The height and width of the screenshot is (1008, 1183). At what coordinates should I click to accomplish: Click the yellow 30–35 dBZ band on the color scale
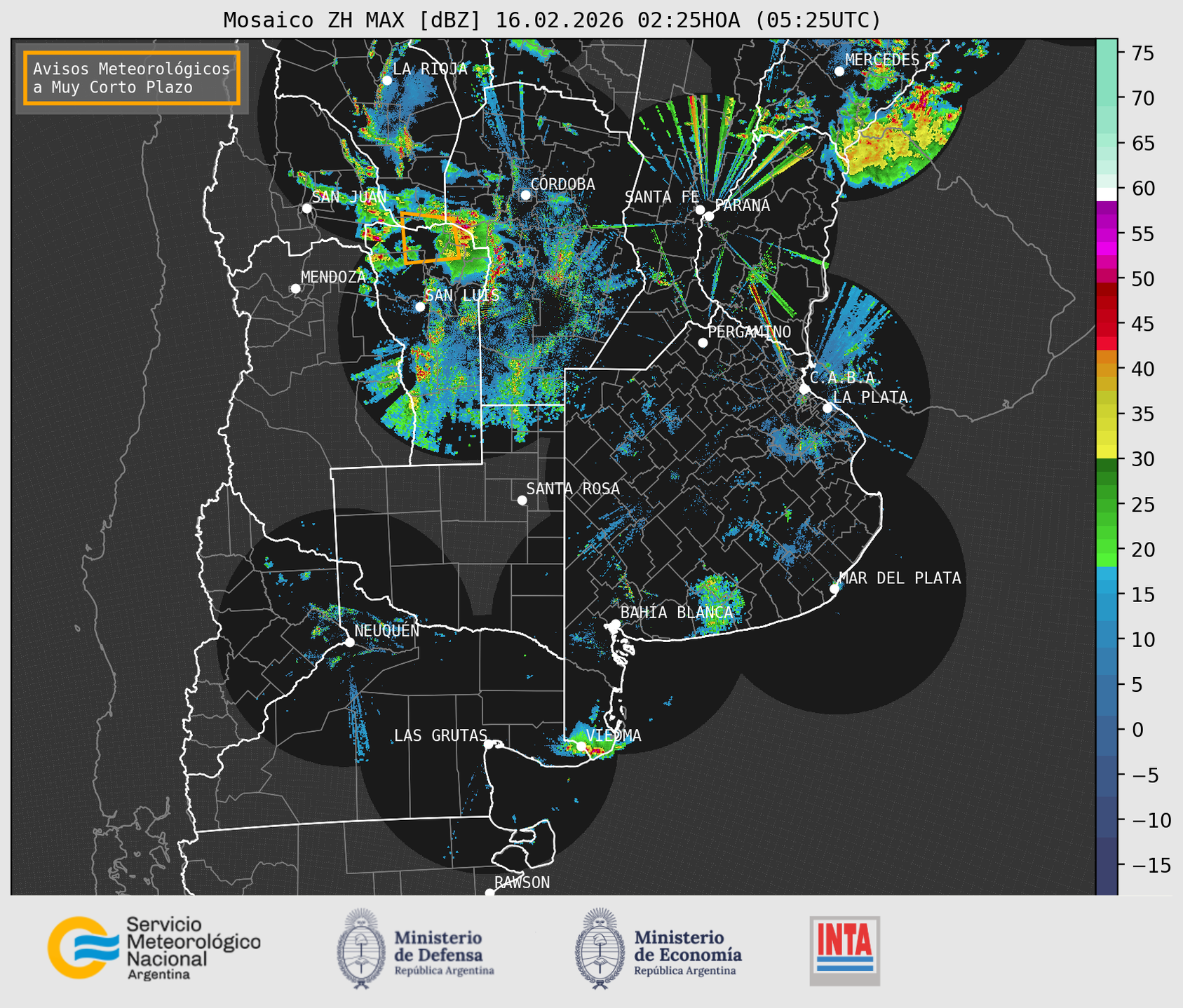tap(1107, 435)
